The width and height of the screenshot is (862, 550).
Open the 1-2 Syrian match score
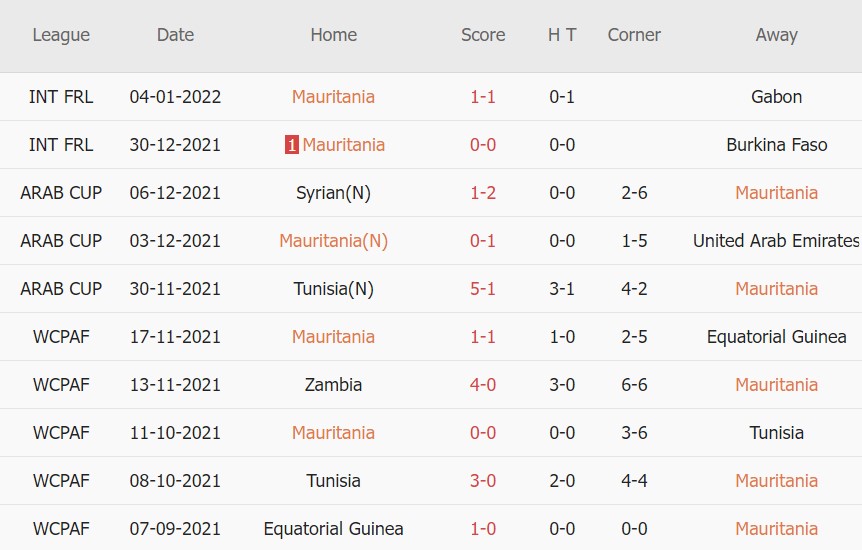[x=483, y=193]
